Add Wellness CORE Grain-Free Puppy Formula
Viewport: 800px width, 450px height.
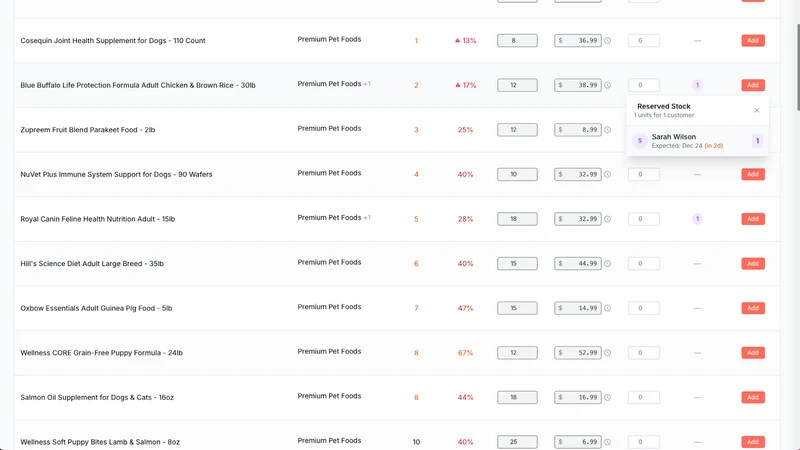coord(753,353)
